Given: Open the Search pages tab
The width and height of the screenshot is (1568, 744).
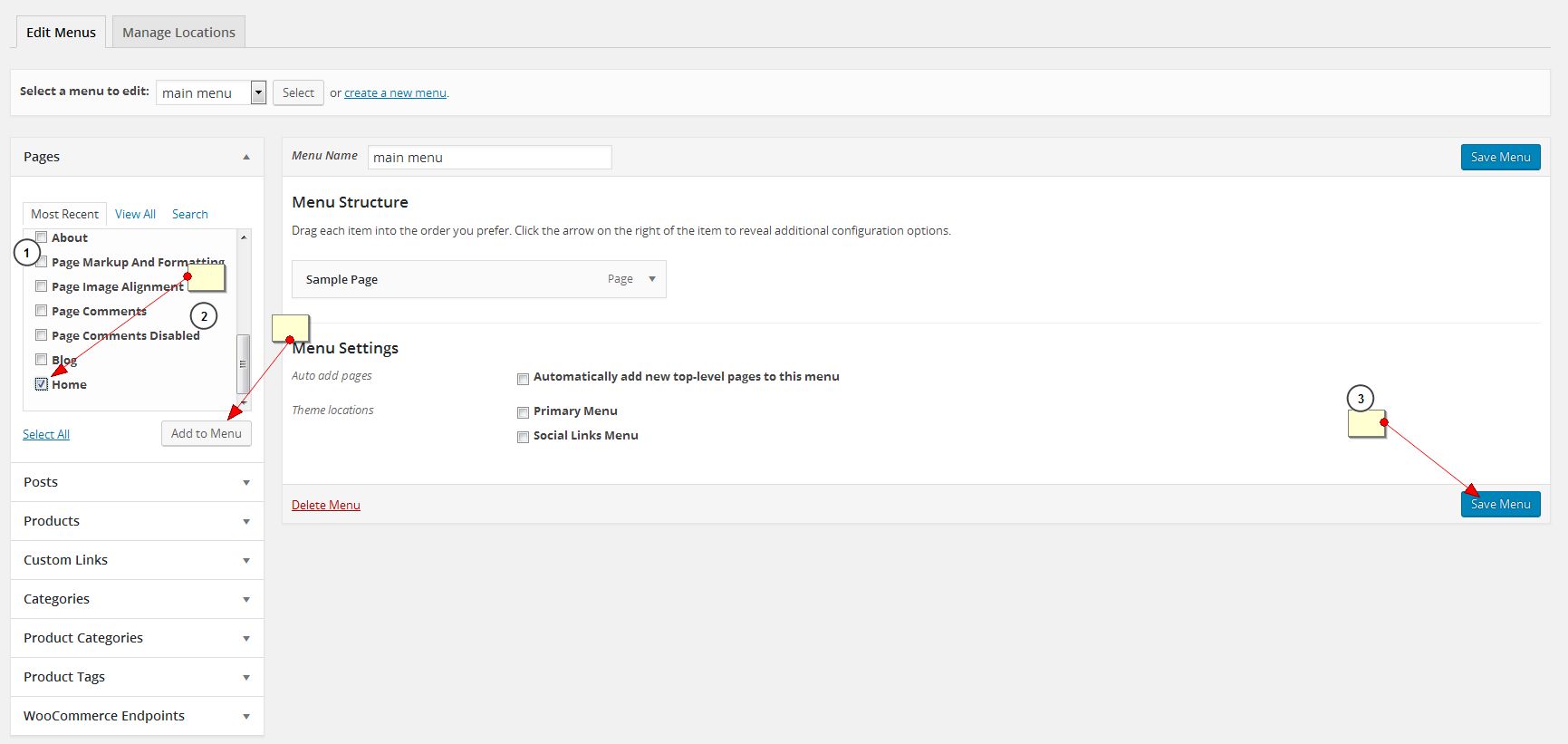Looking at the screenshot, I should click(190, 214).
